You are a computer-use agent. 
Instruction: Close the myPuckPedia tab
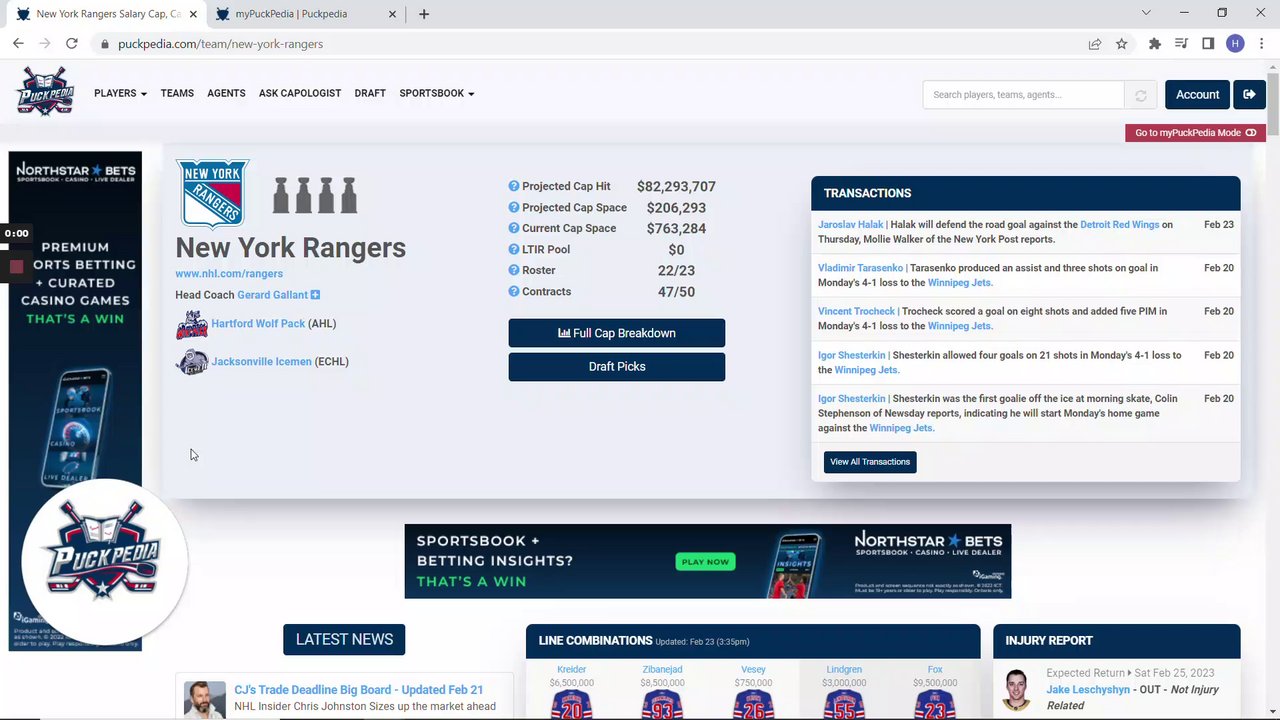point(392,14)
